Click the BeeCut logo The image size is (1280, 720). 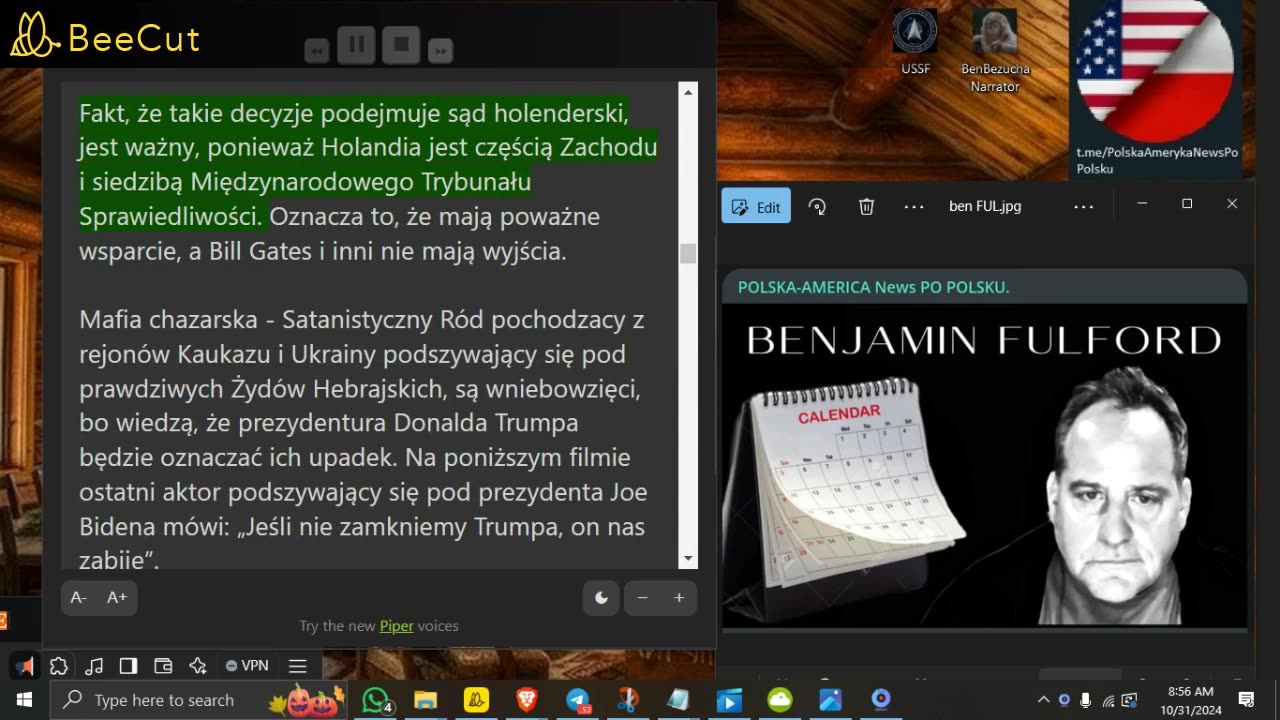(105, 35)
